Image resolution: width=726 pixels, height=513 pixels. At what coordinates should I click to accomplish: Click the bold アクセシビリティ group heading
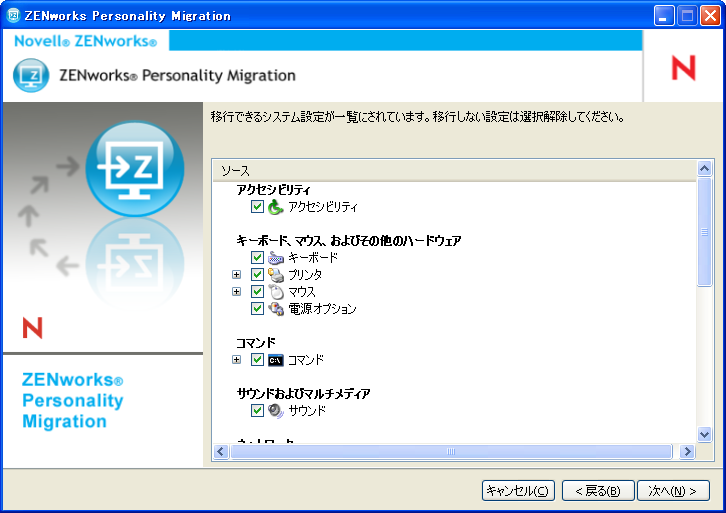(x=273, y=190)
